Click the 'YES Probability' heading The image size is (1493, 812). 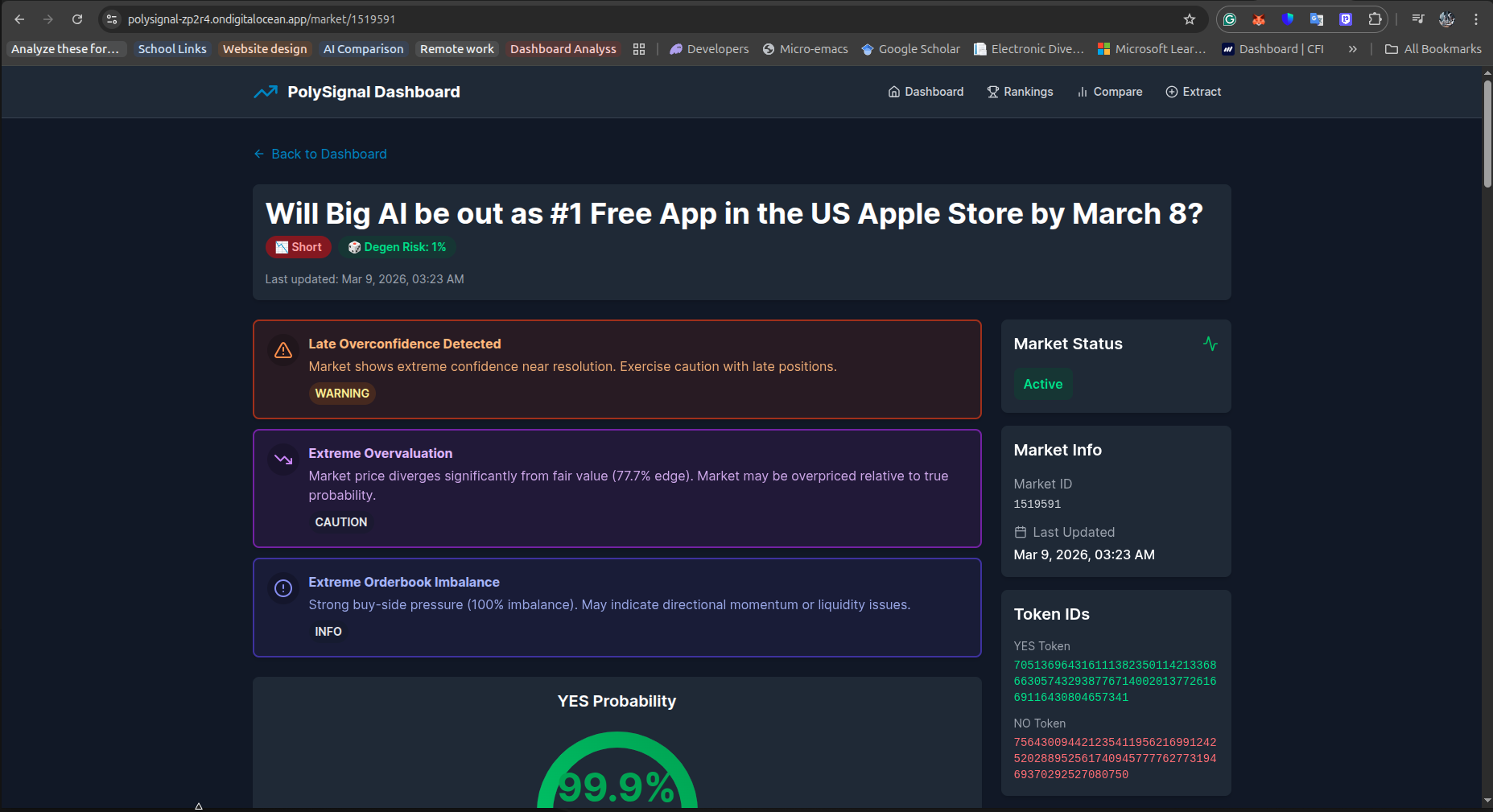coord(617,701)
